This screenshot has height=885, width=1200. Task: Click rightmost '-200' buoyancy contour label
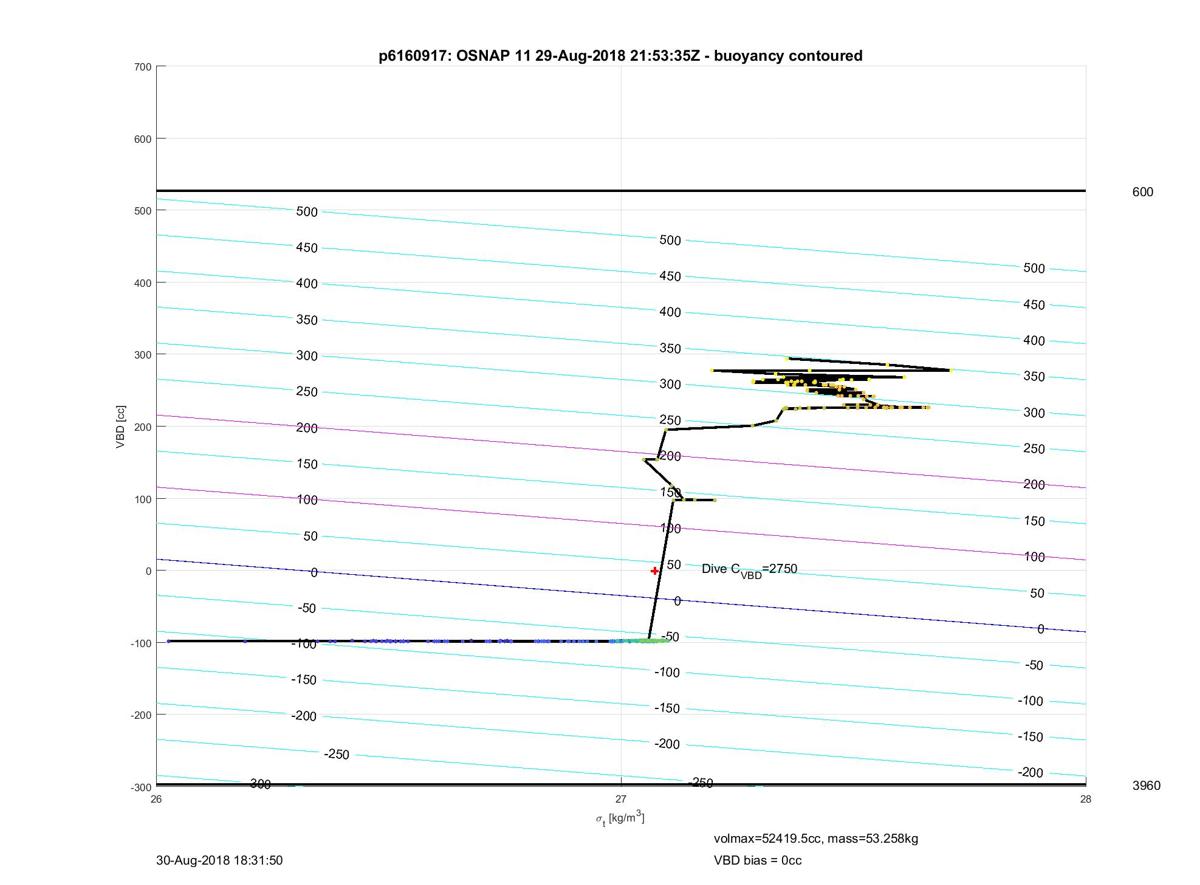pos(1030,773)
